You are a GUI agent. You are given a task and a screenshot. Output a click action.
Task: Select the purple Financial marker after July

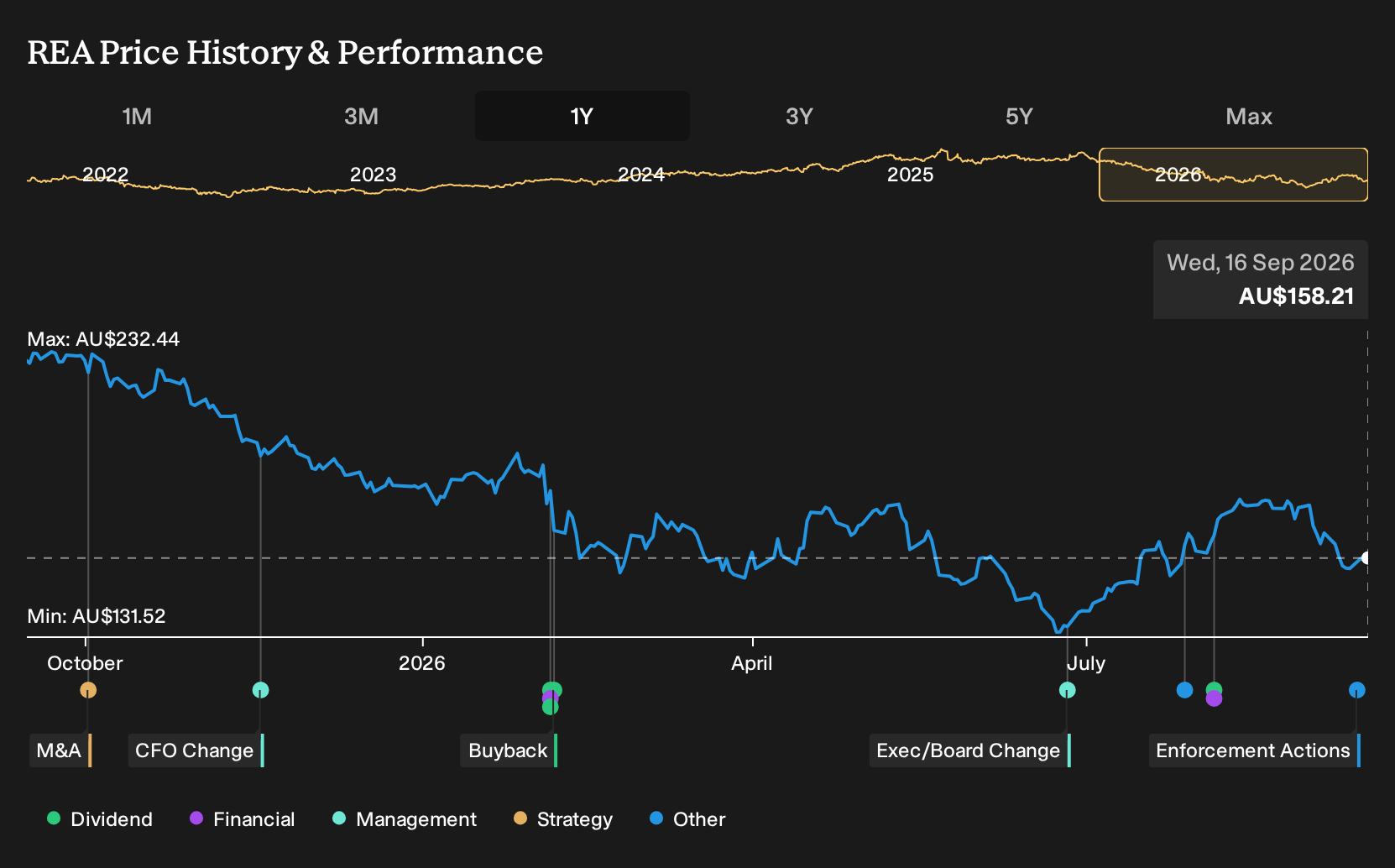pos(1214,699)
